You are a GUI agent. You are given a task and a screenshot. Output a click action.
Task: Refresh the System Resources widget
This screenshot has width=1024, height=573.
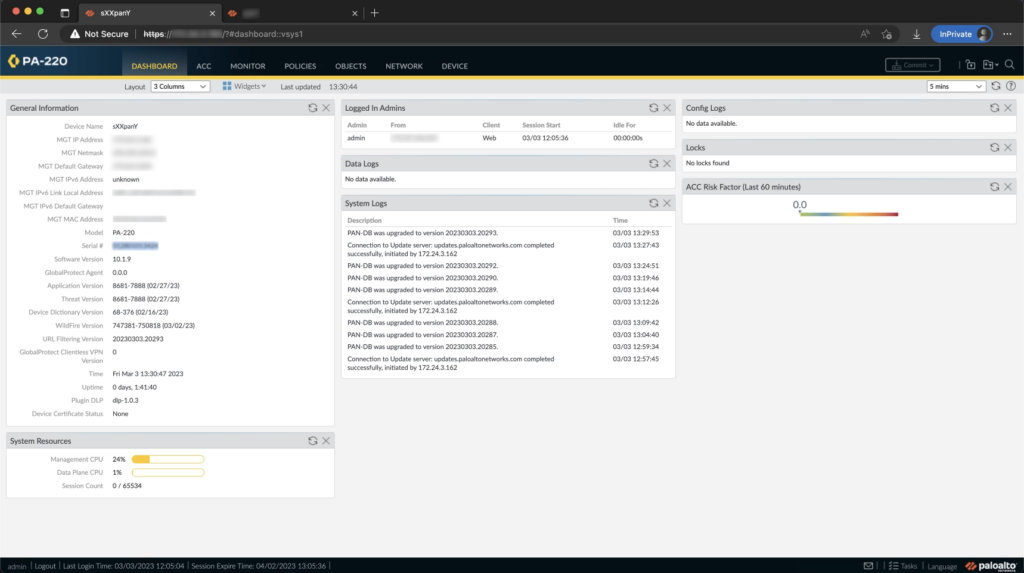313,441
